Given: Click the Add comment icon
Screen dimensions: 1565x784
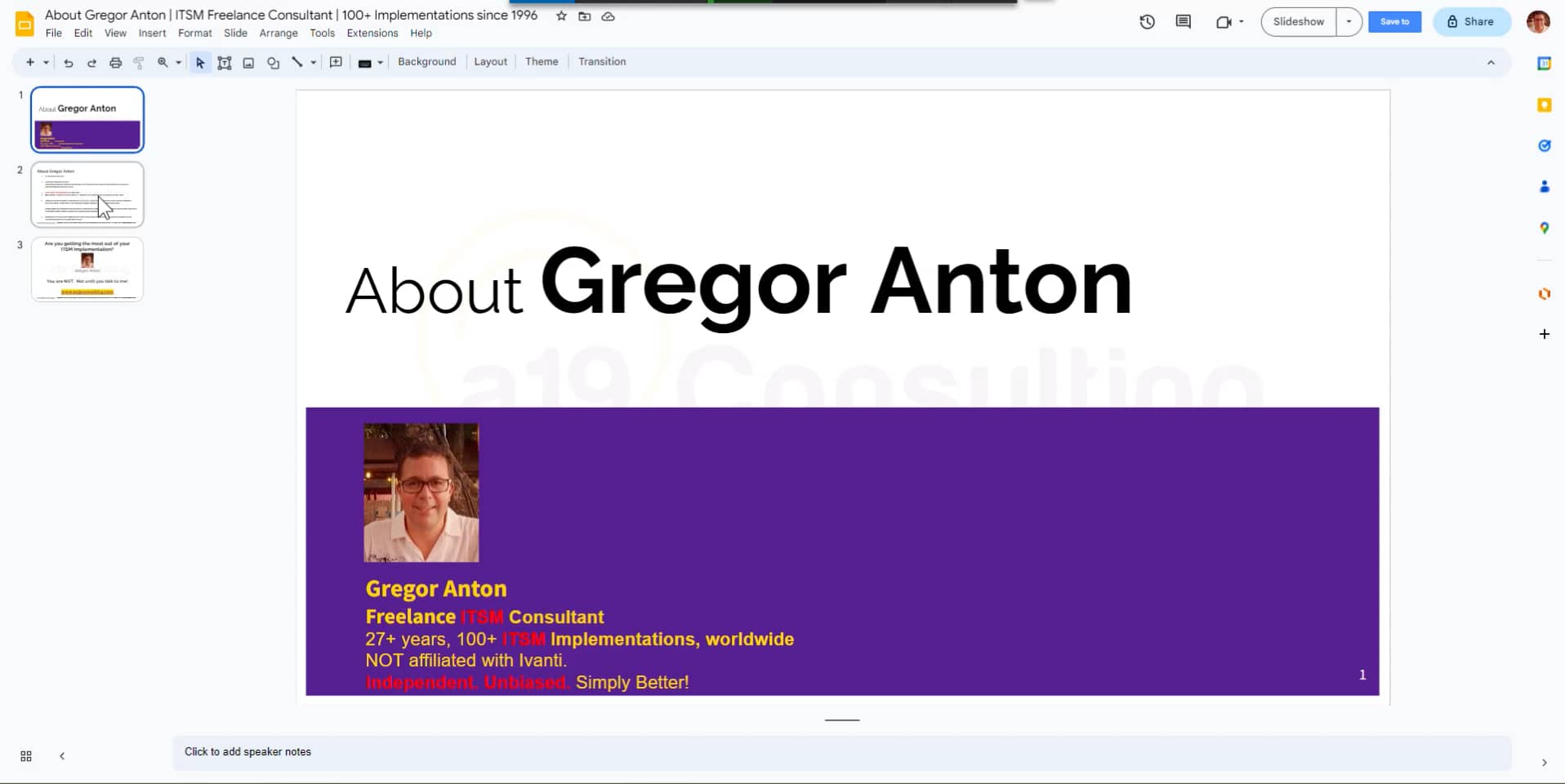Looking at the screenshot, I should [336, 62].
